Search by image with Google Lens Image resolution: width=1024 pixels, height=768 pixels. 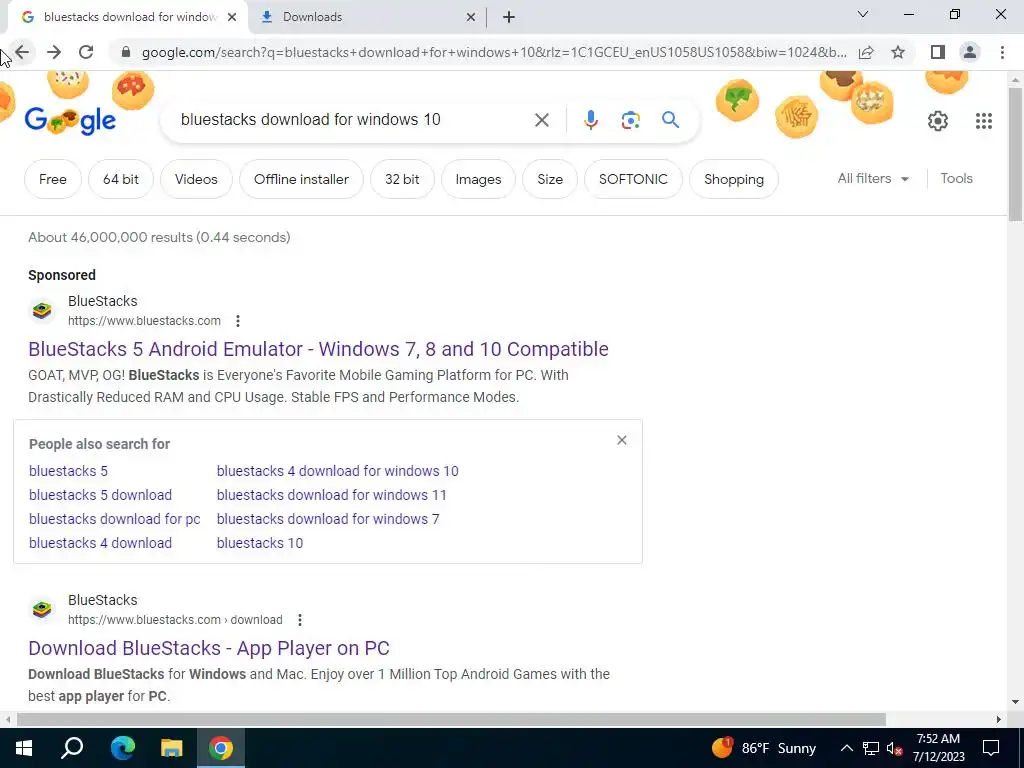(630, 120)
